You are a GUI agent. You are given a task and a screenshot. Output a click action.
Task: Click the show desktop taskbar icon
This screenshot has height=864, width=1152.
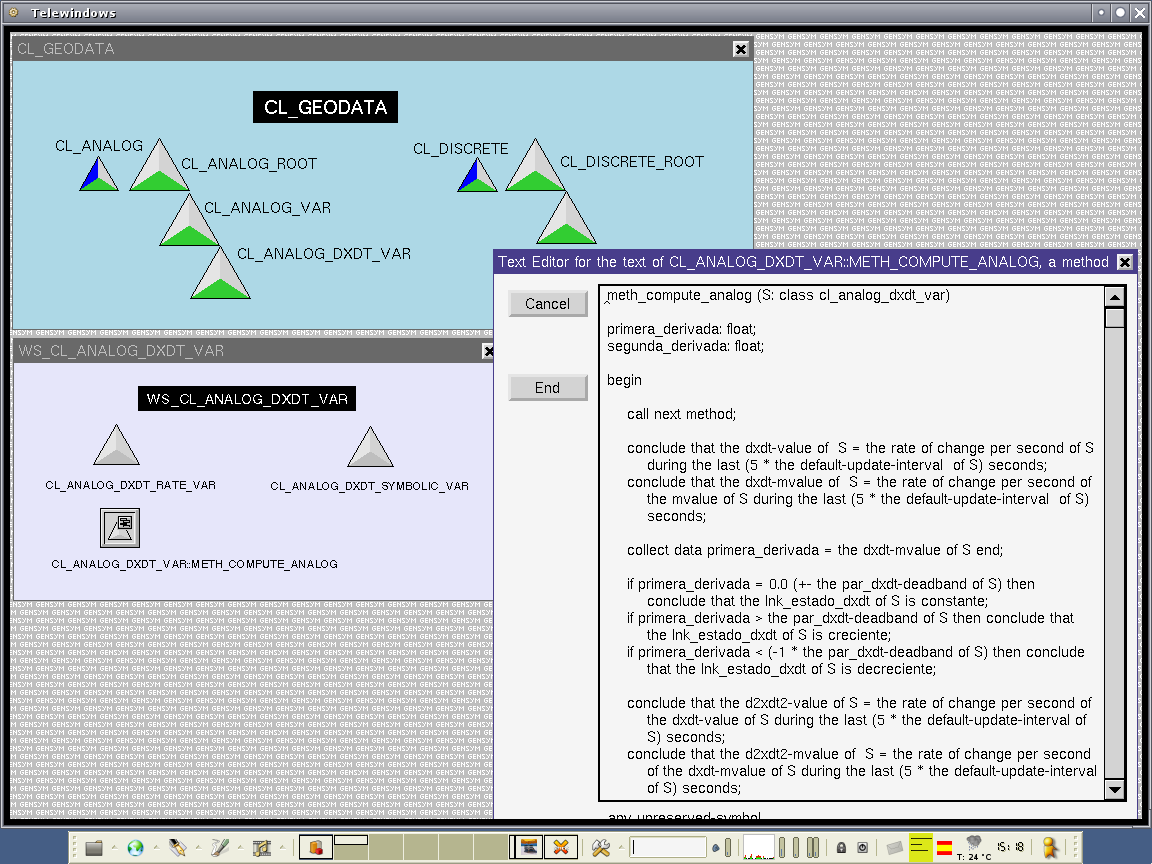pyautogui.click(x=529, y=847)
